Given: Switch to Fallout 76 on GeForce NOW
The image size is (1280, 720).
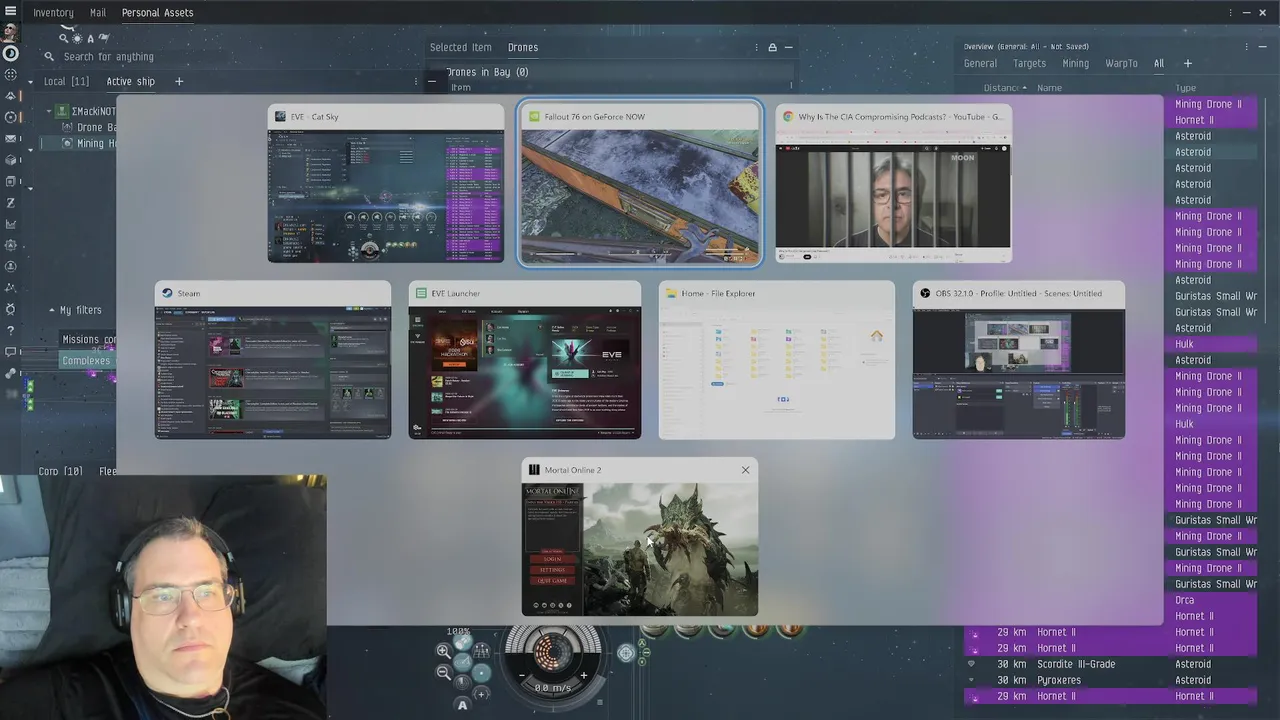Looking at the screenshot, I should coord(640,183).
